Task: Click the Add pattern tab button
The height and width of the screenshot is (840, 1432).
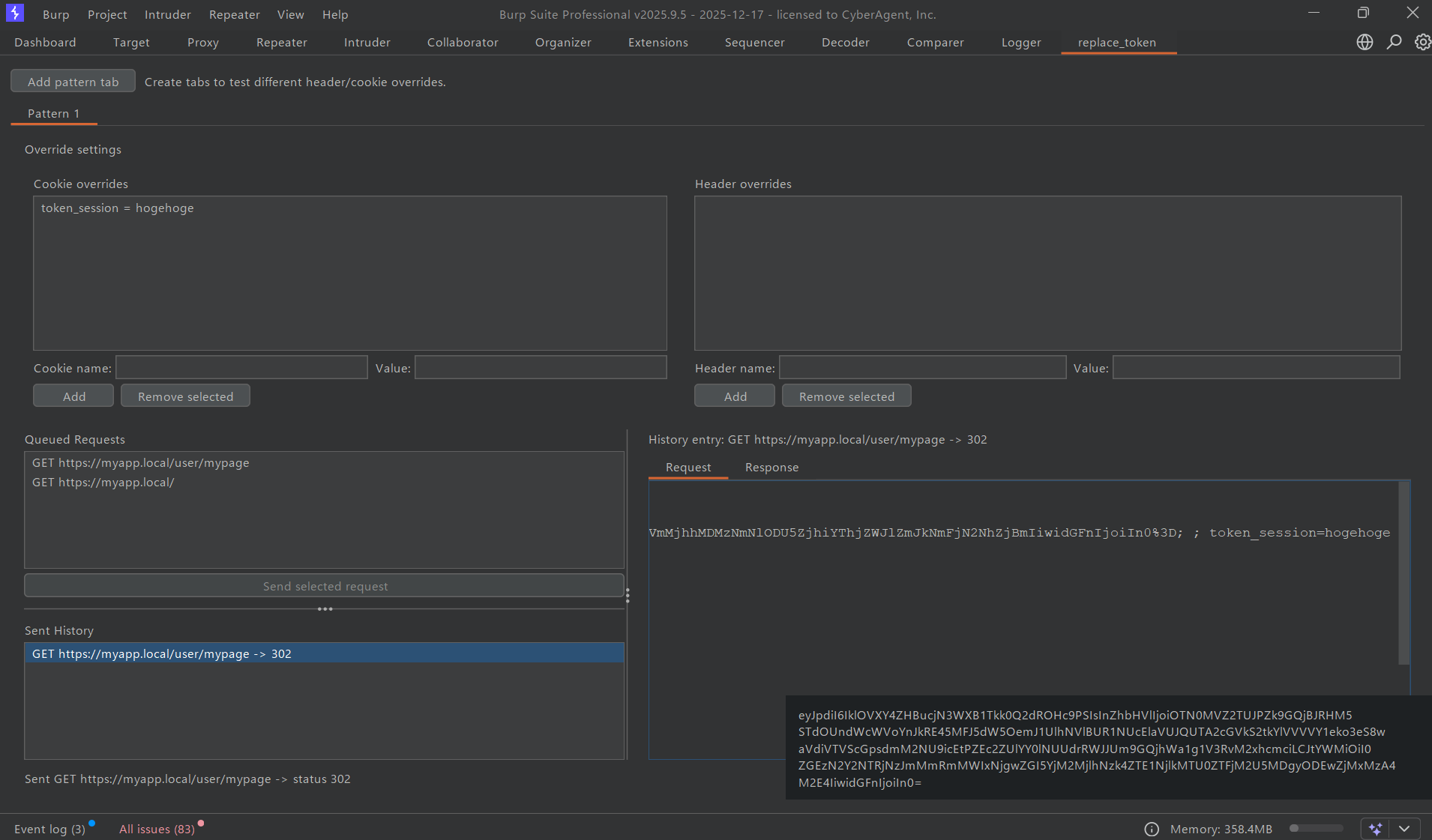Action: point(73,82)
